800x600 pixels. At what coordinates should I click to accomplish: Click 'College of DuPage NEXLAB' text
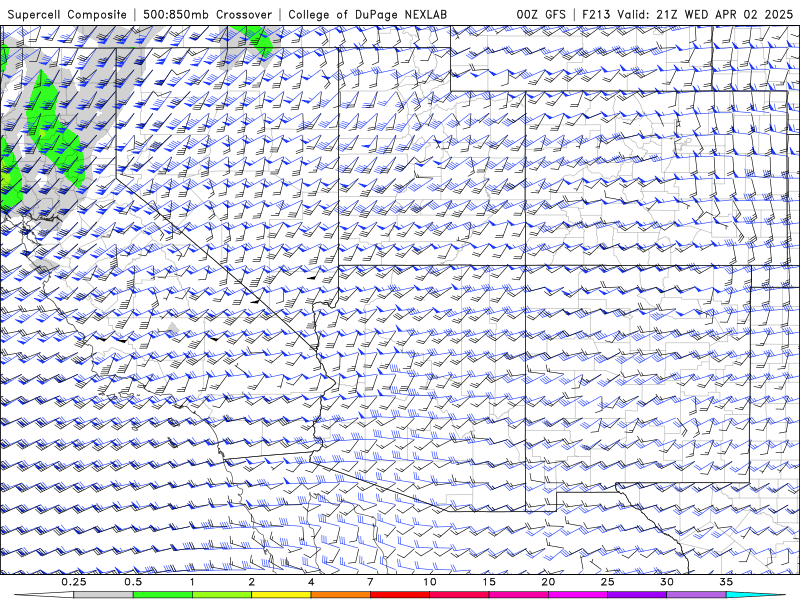(x=367, y=14)
